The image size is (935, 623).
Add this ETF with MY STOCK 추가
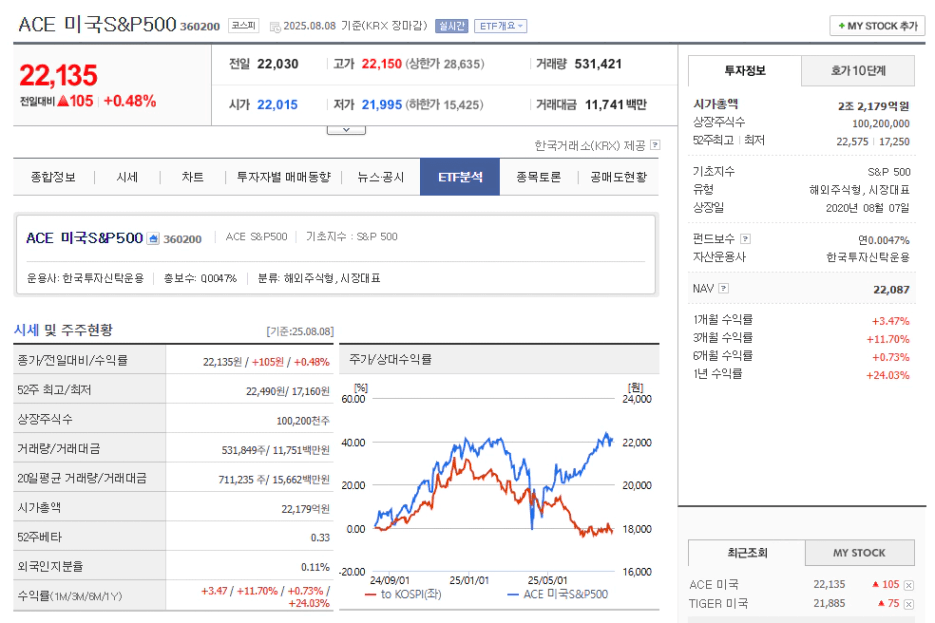(877, 26)
